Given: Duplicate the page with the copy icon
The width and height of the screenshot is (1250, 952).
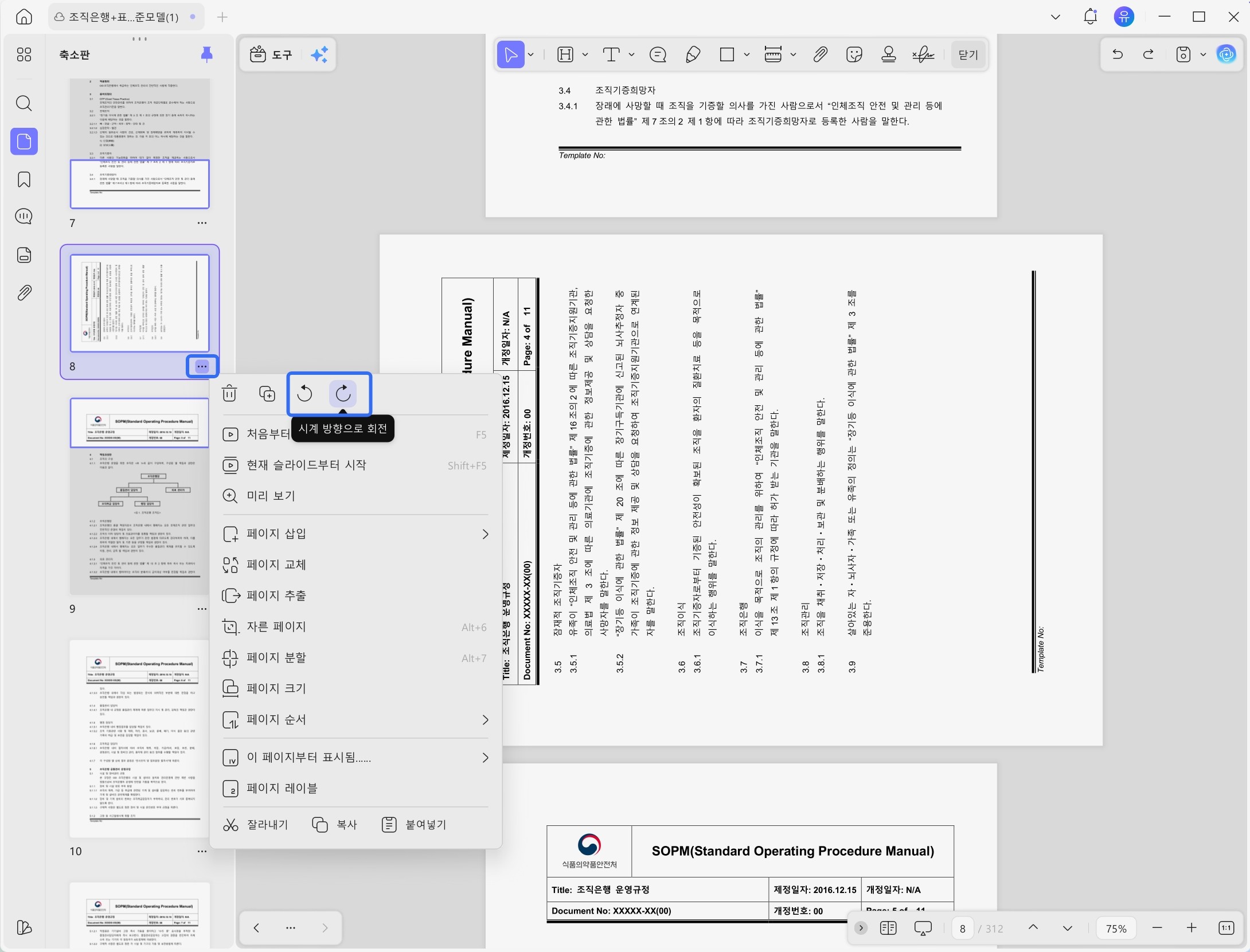Looking at the screenshot, I should [x=267, y=394].
